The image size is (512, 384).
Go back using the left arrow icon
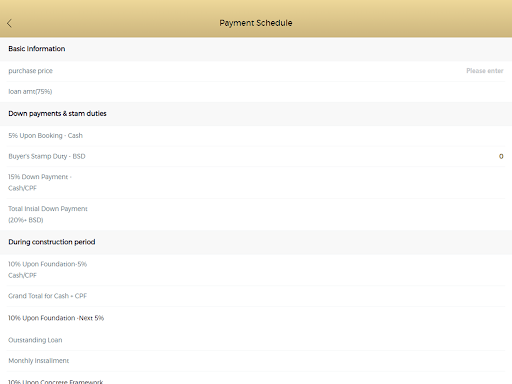tap(9, 23)
